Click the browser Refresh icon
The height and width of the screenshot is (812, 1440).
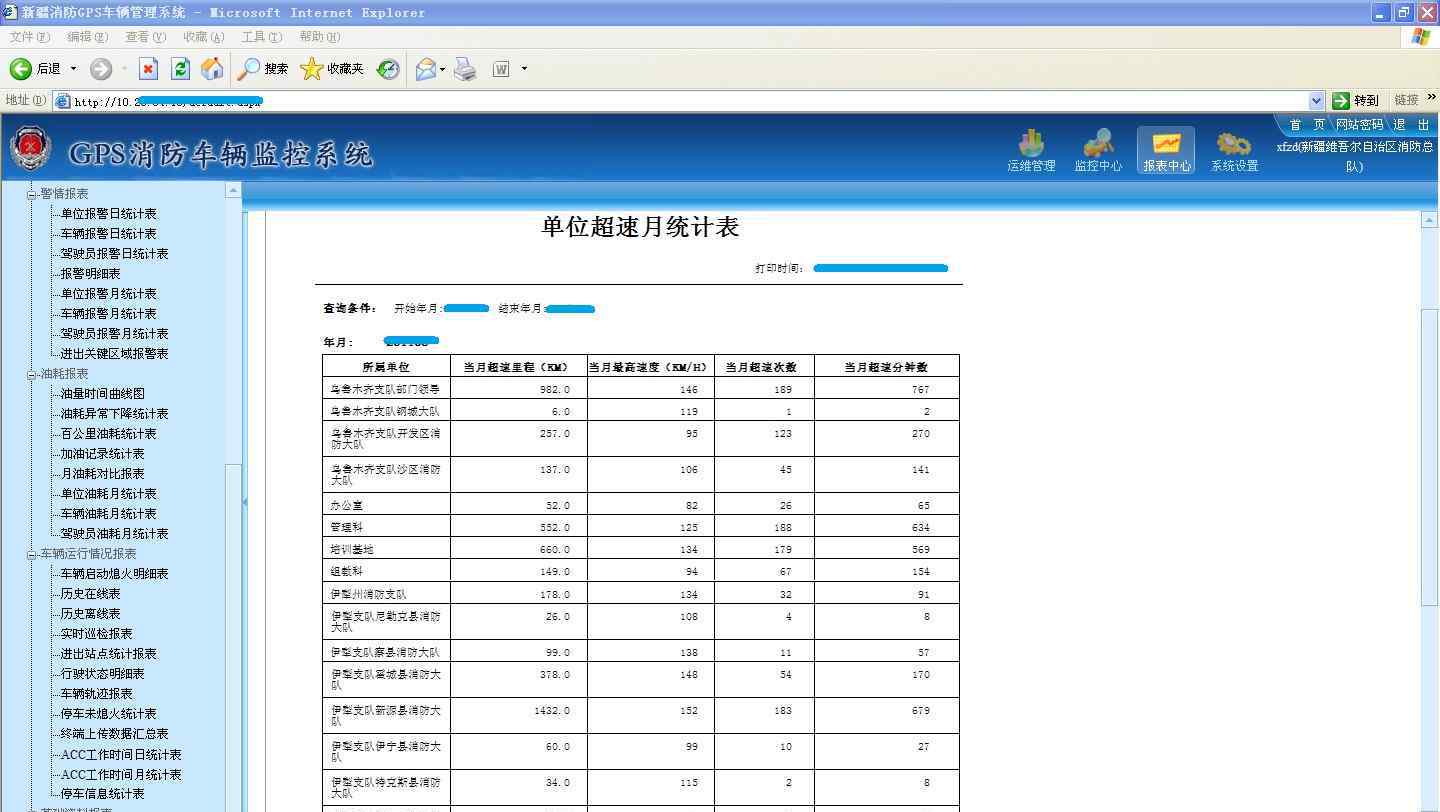pos(180,69)
